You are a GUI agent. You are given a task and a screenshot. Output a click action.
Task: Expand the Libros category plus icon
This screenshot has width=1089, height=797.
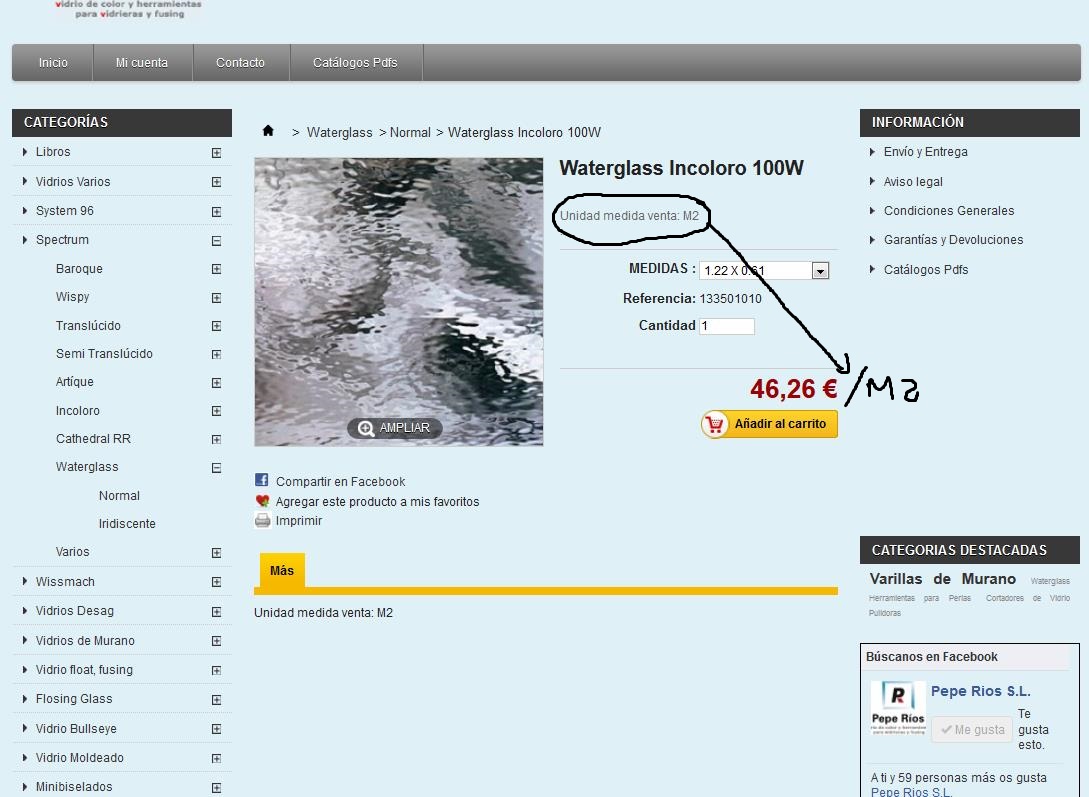click(217, 153)
